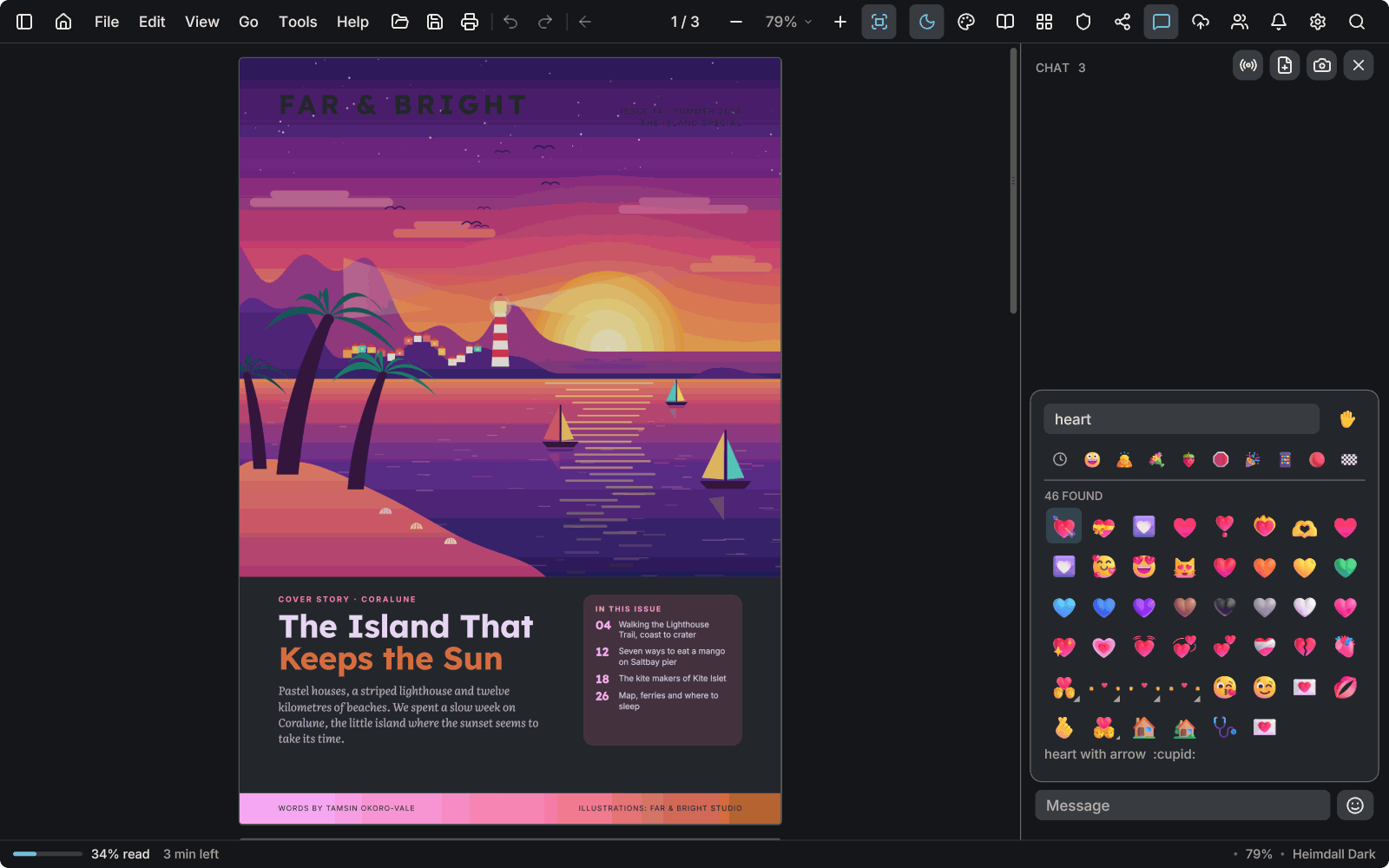Print the document using printer icon
This screenshot has height=868, width=1389.
tap(470, 22)
